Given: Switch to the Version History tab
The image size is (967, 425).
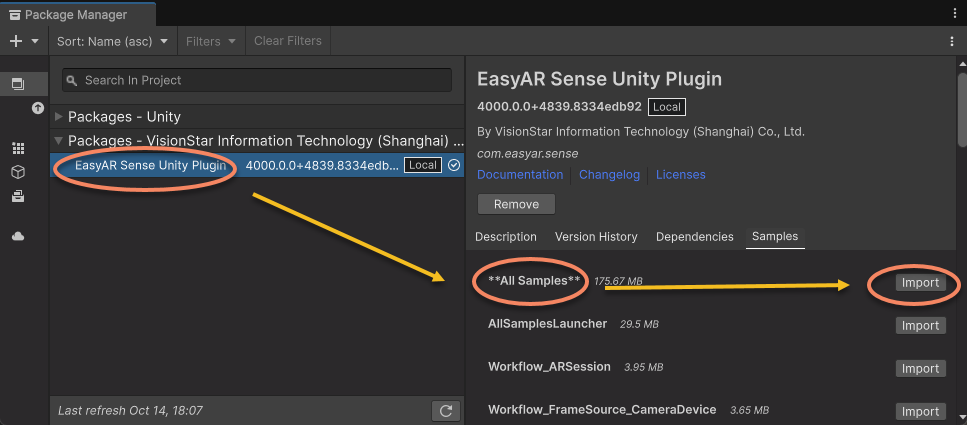Looking at the screenshot, I should point(596,237).
